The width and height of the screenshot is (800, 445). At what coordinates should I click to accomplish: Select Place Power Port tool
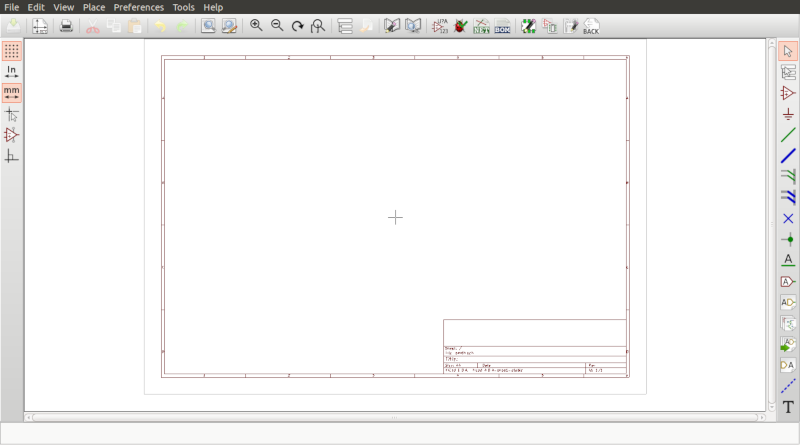click(x=788, y=114)
